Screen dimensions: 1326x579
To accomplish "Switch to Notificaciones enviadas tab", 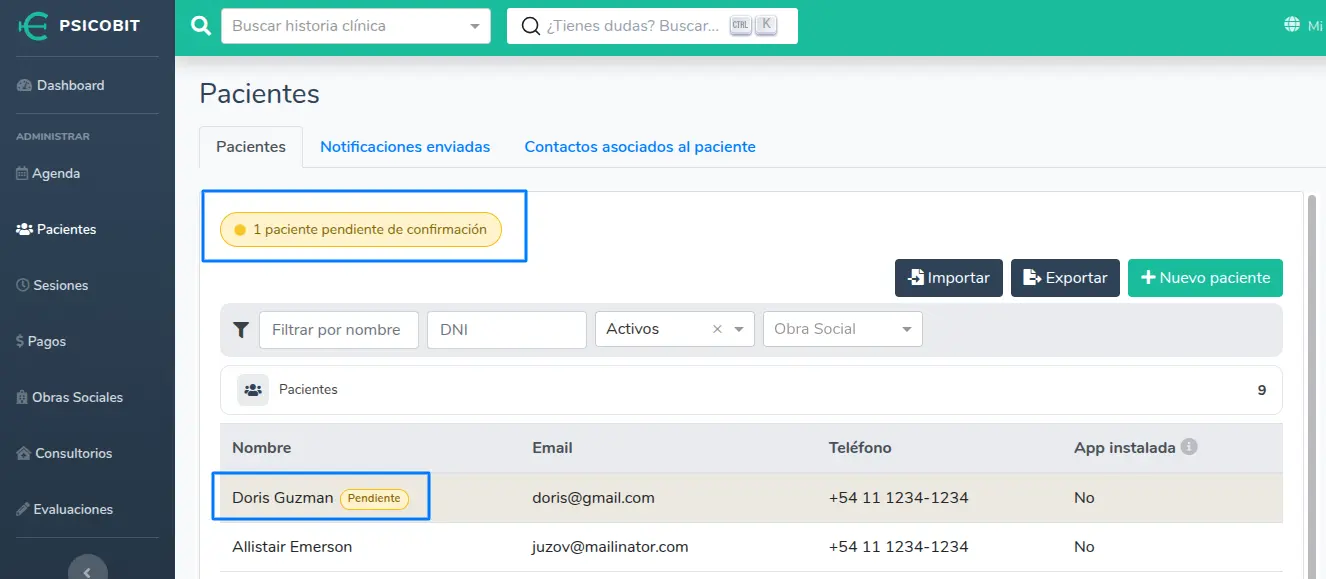I will coord(405,147).
